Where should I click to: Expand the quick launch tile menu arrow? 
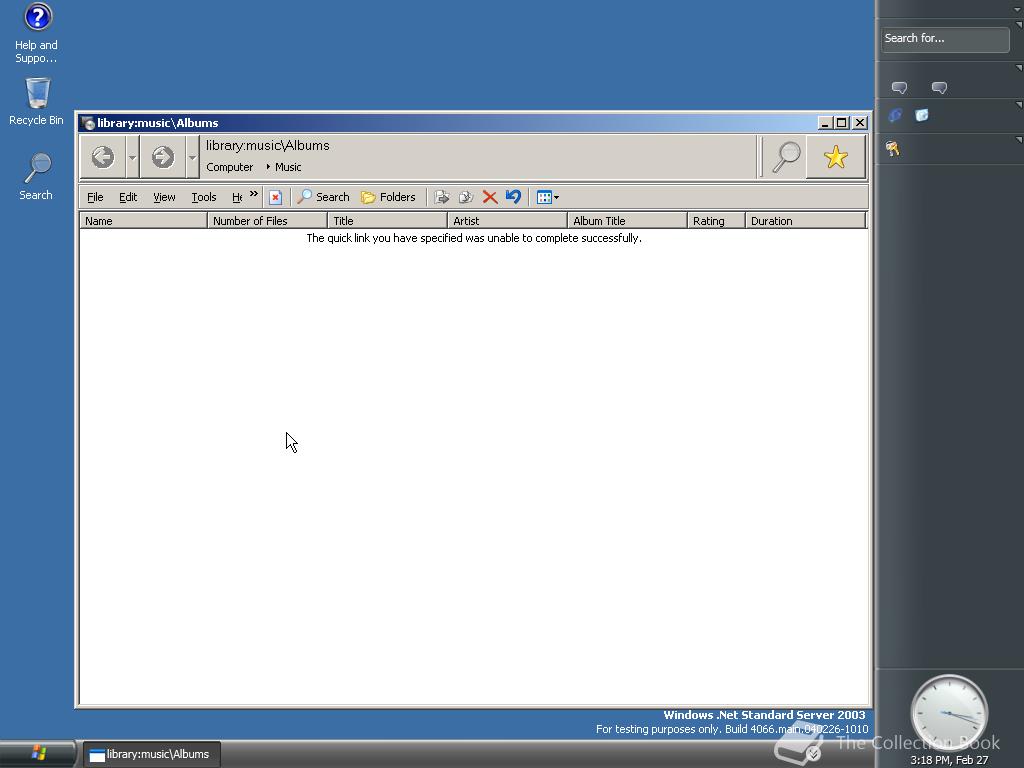click(x=1019, y=104)
